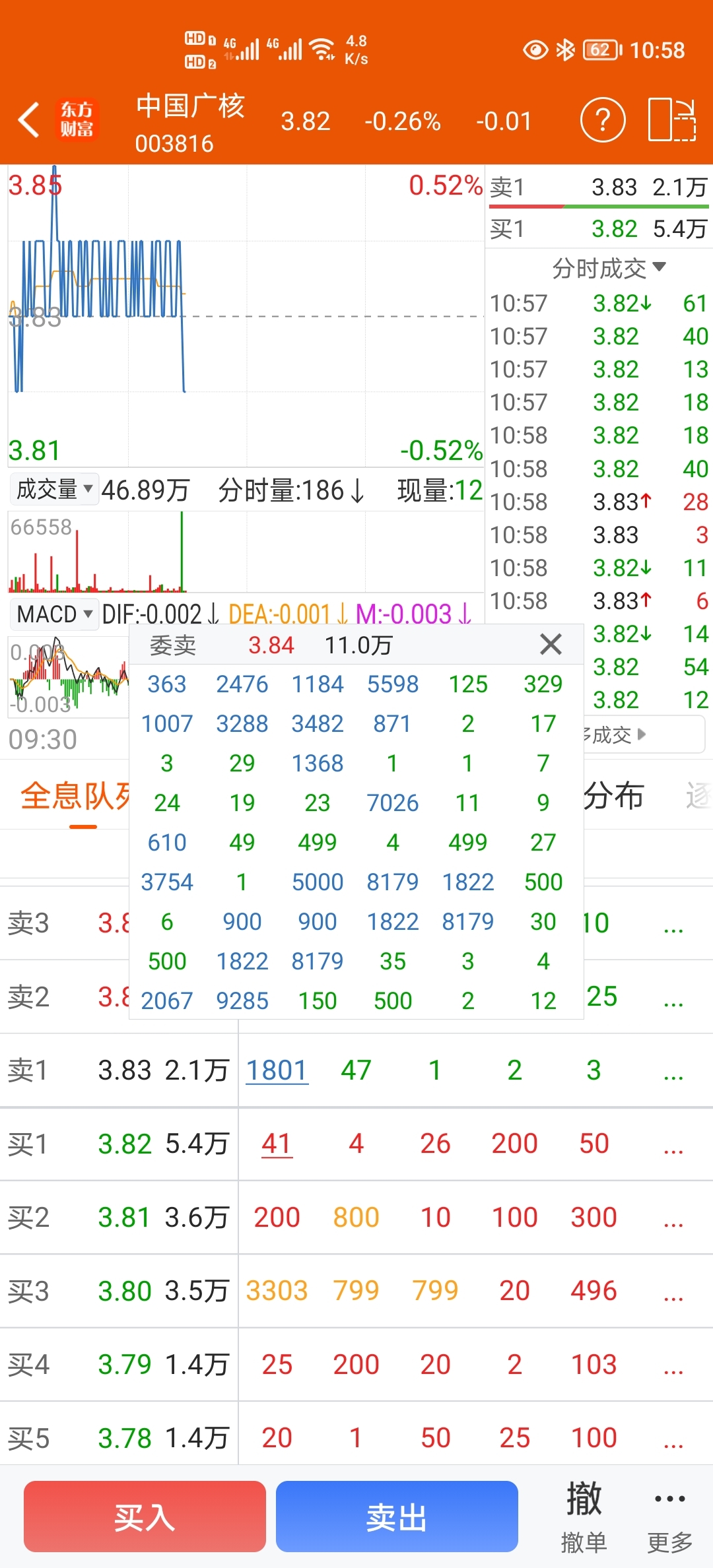Tap popup order value 5598
Image resolution: width=713 pixels, height=1568 pixels.
(x=393, y=684)
